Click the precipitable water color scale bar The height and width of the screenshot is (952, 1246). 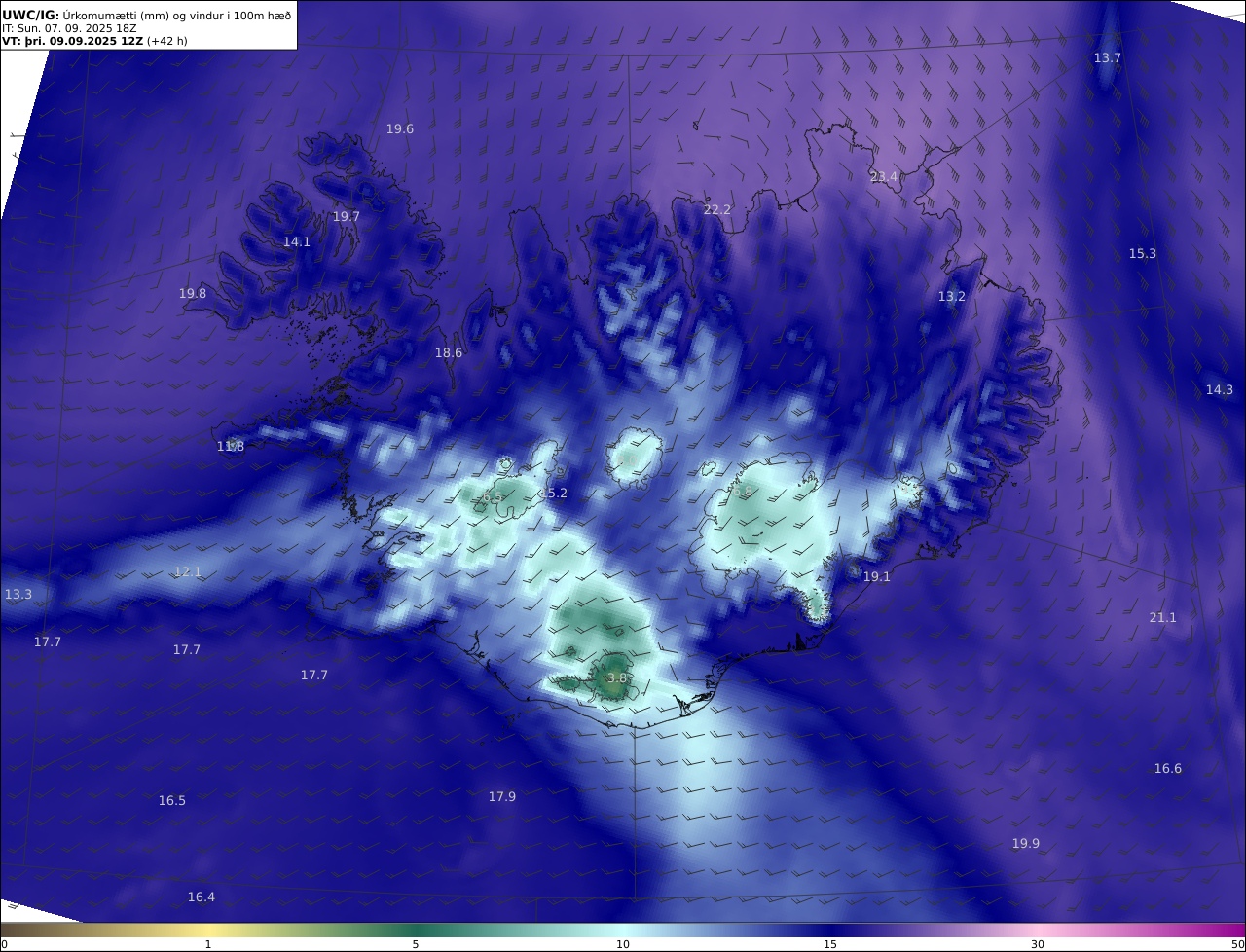[x=623, y=930]
